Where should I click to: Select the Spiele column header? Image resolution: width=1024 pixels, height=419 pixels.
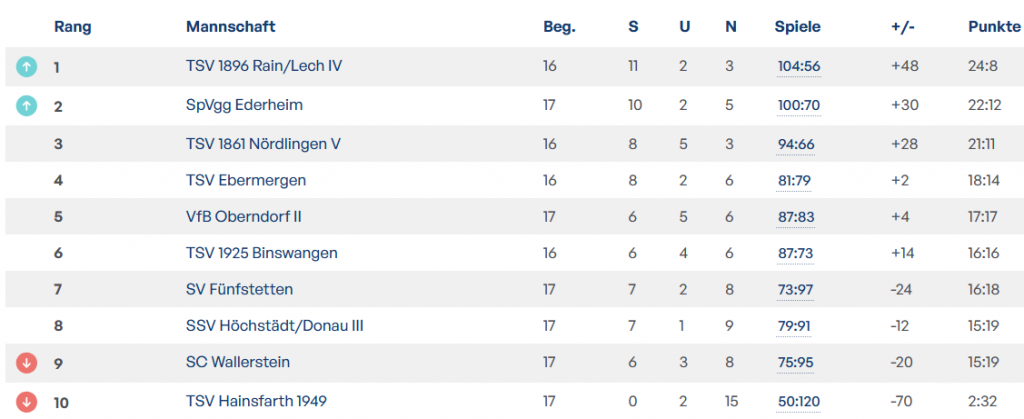click(797, 27)
